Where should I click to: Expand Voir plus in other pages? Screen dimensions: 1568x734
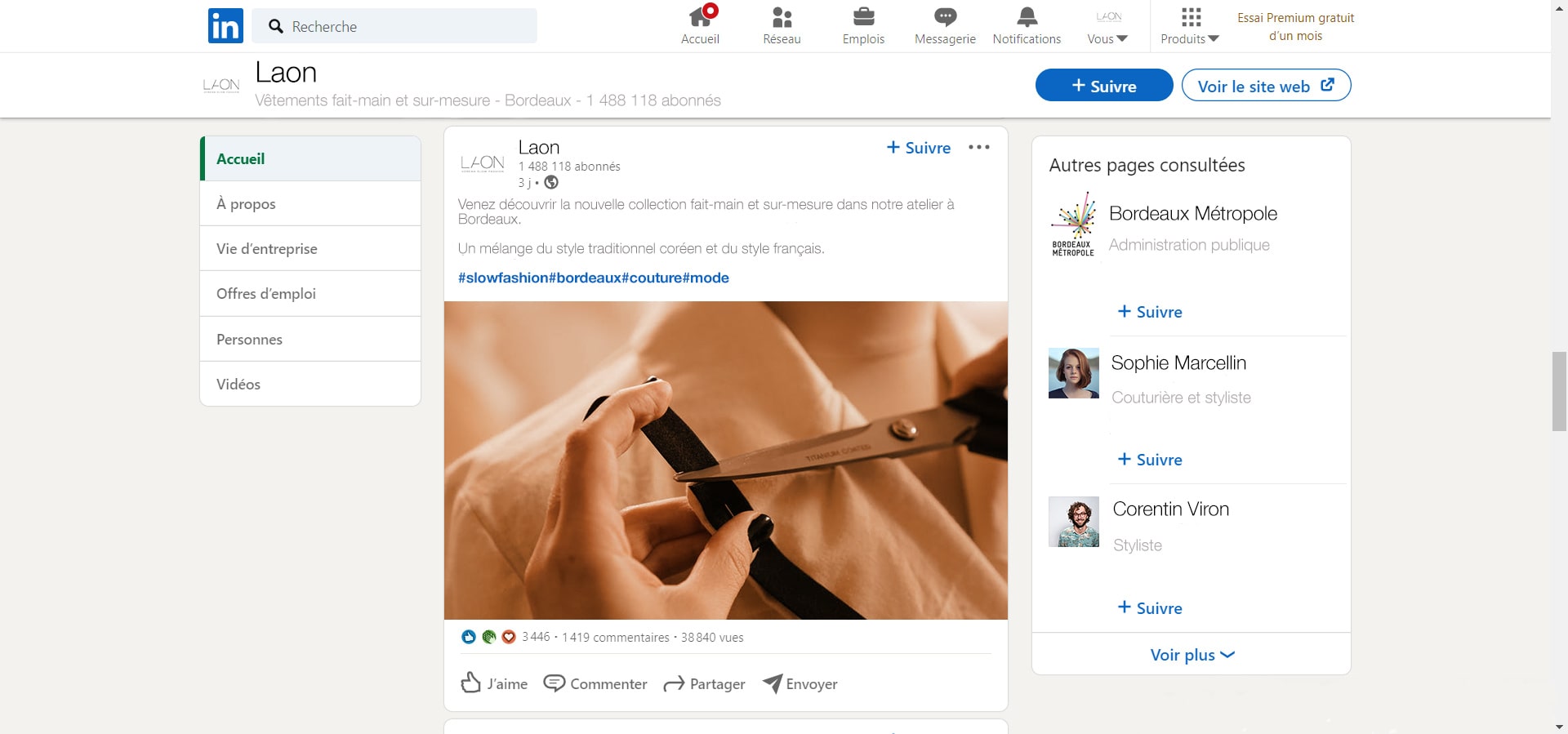[x=1192, y=655]
